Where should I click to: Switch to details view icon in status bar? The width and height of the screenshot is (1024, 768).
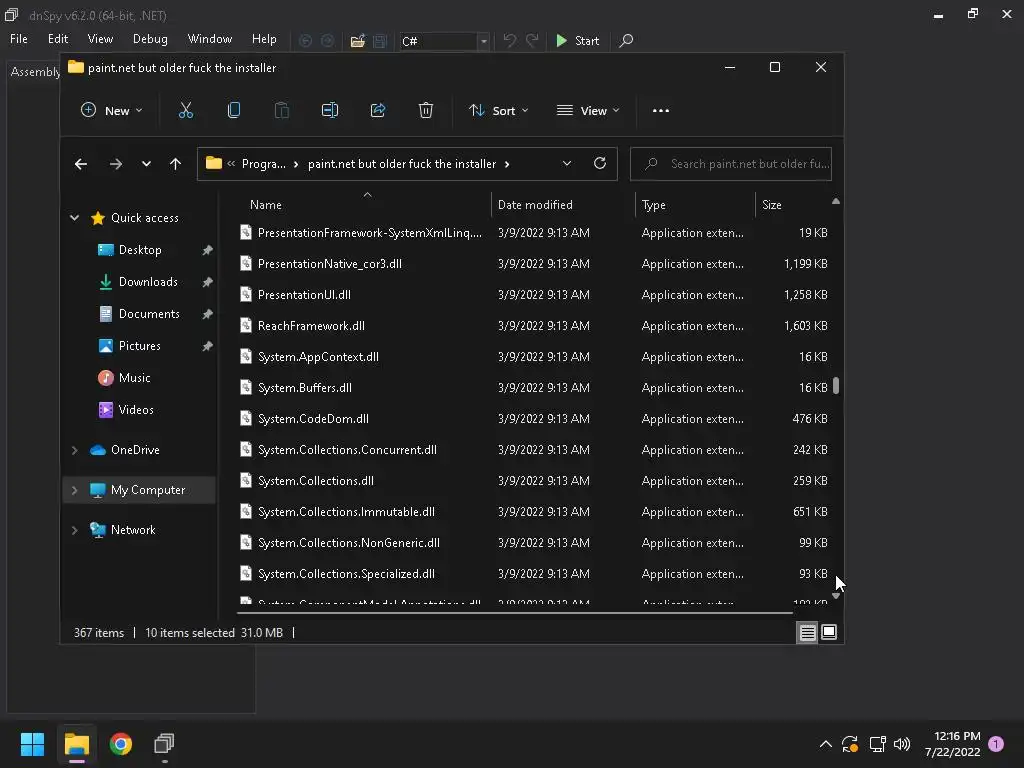(x=808, y=632)
